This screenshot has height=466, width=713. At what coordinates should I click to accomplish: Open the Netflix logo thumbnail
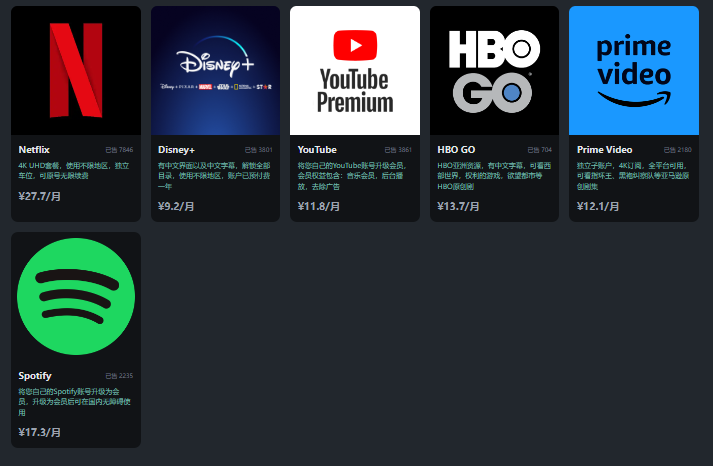(x=76, y=70)
